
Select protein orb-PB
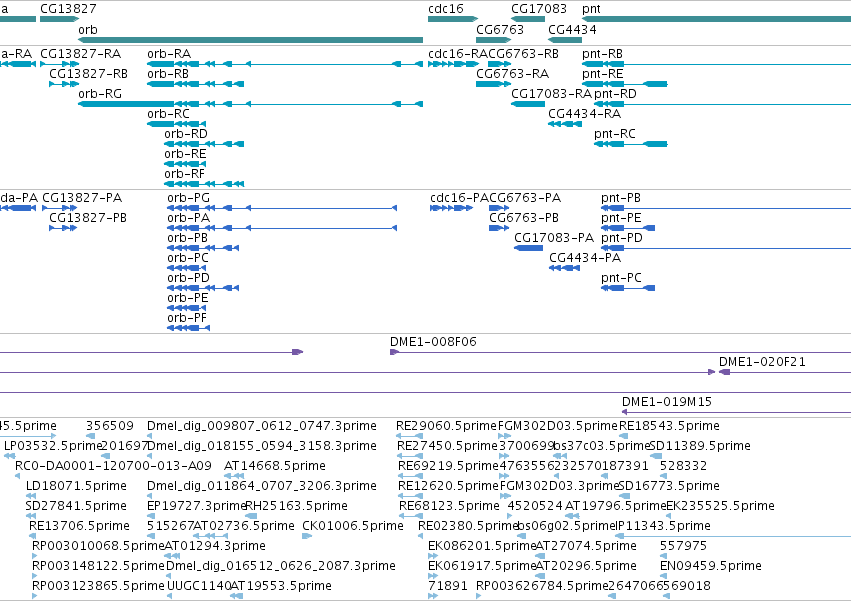point(187,238)
